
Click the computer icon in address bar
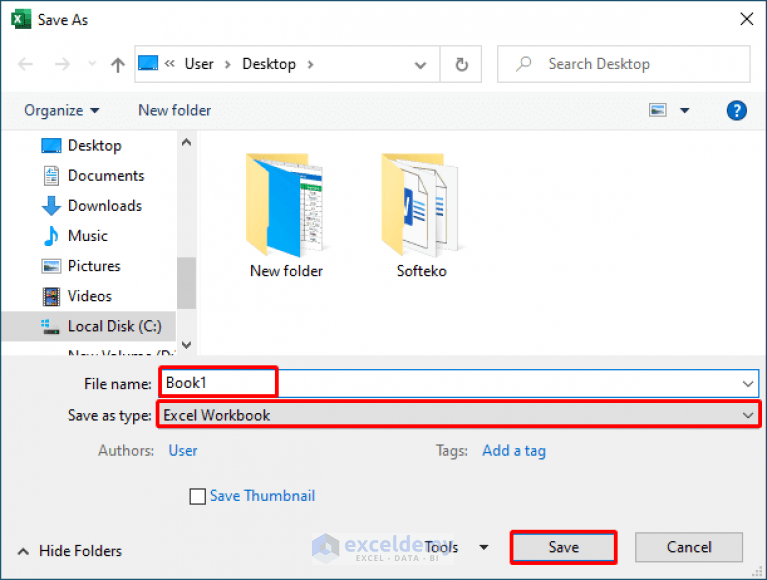148,64
